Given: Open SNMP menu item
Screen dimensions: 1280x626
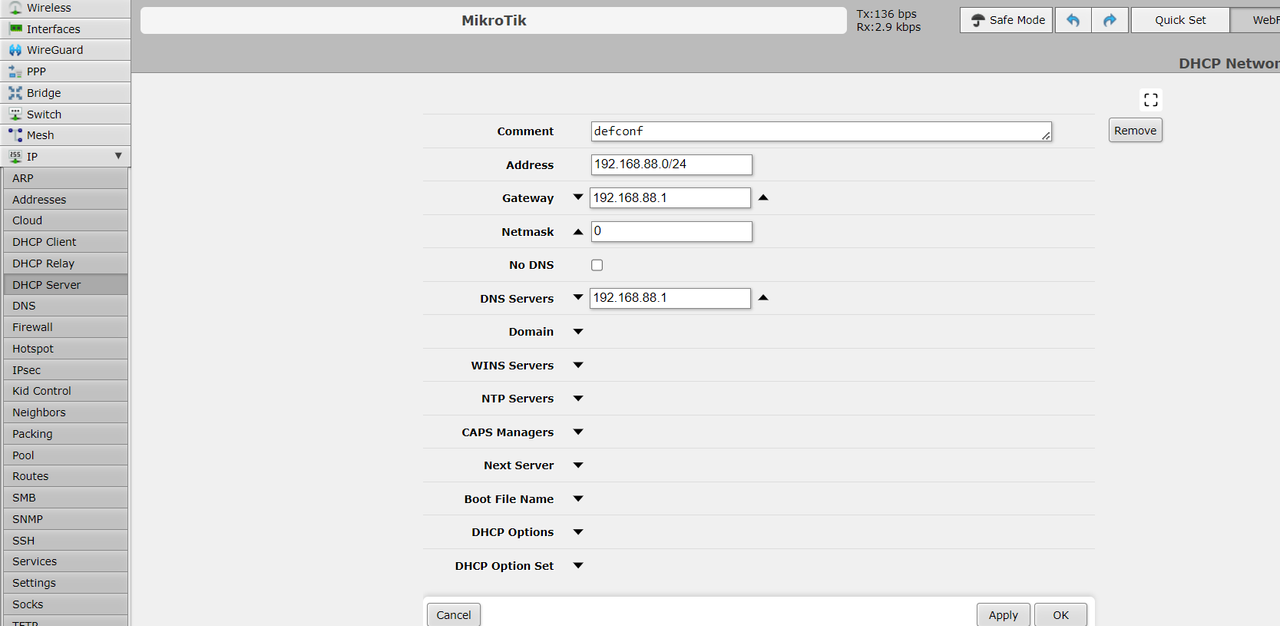Looking at the screenshot, I should point(65,519).
